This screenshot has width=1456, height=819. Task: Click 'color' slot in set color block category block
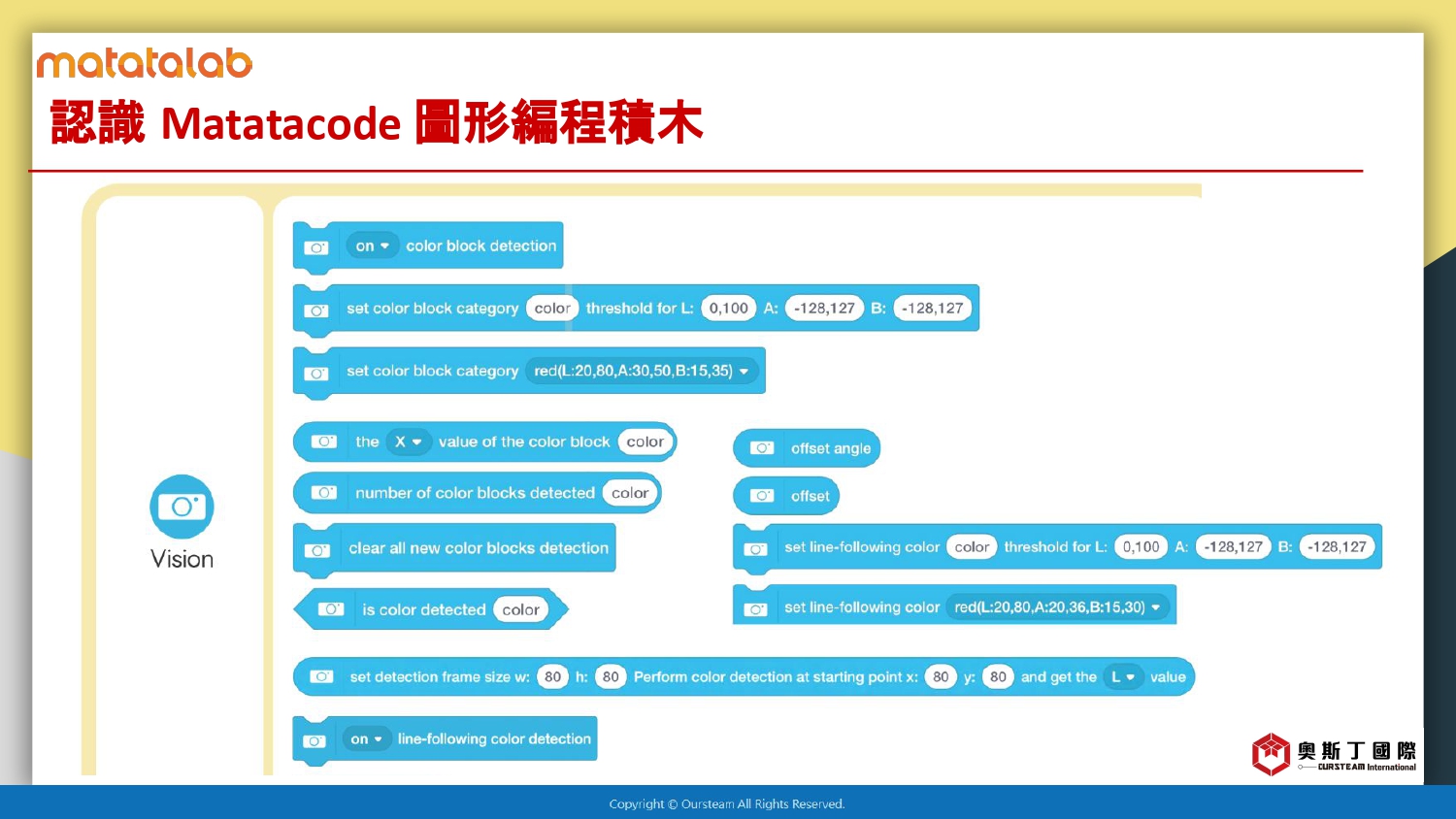point(552,308)
